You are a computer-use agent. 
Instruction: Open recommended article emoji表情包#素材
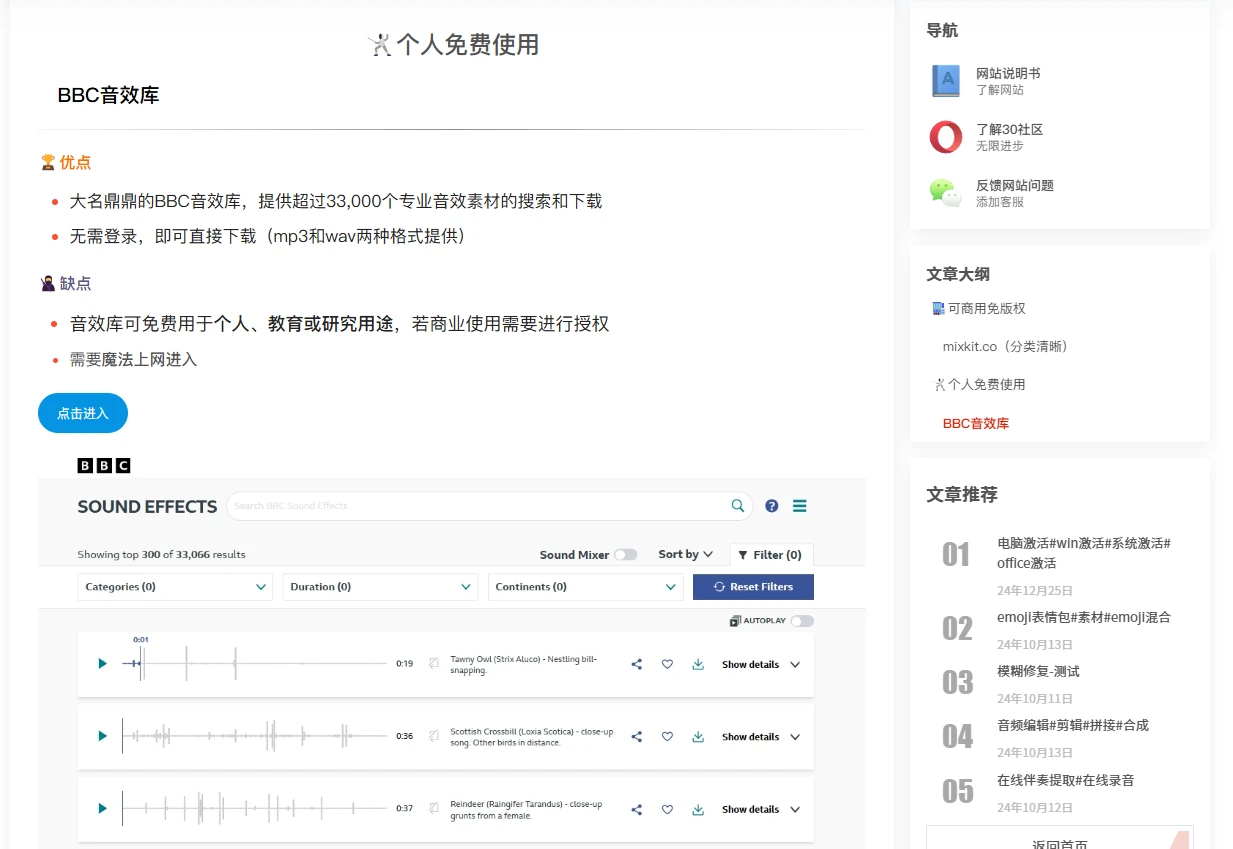(x=1084, y=617)
